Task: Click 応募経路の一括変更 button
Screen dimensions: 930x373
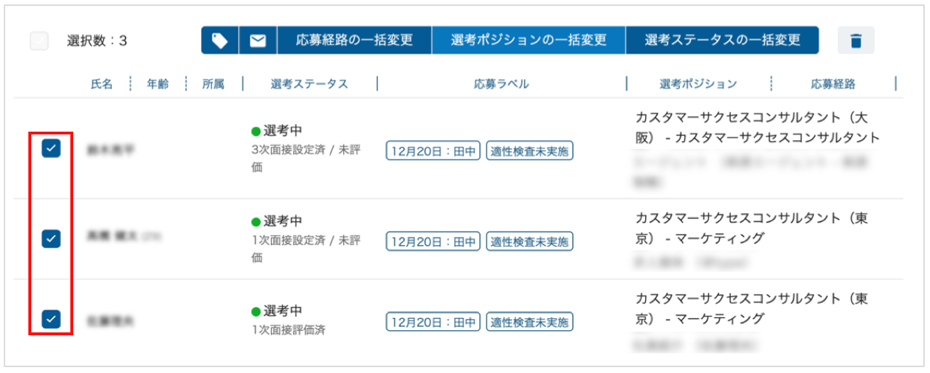Action: [x=354, y=40]
